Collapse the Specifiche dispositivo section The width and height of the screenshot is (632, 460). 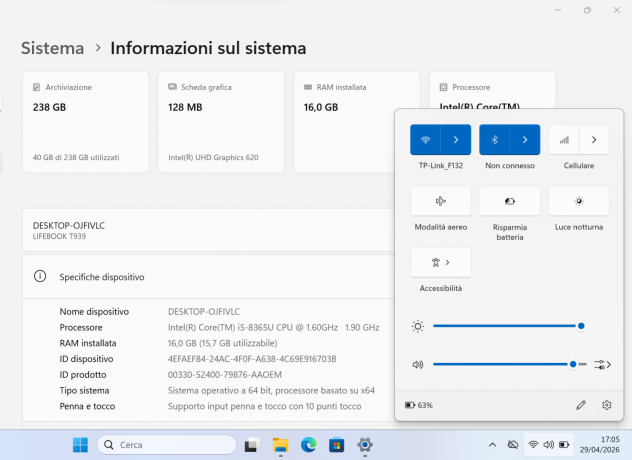[208, 277]
